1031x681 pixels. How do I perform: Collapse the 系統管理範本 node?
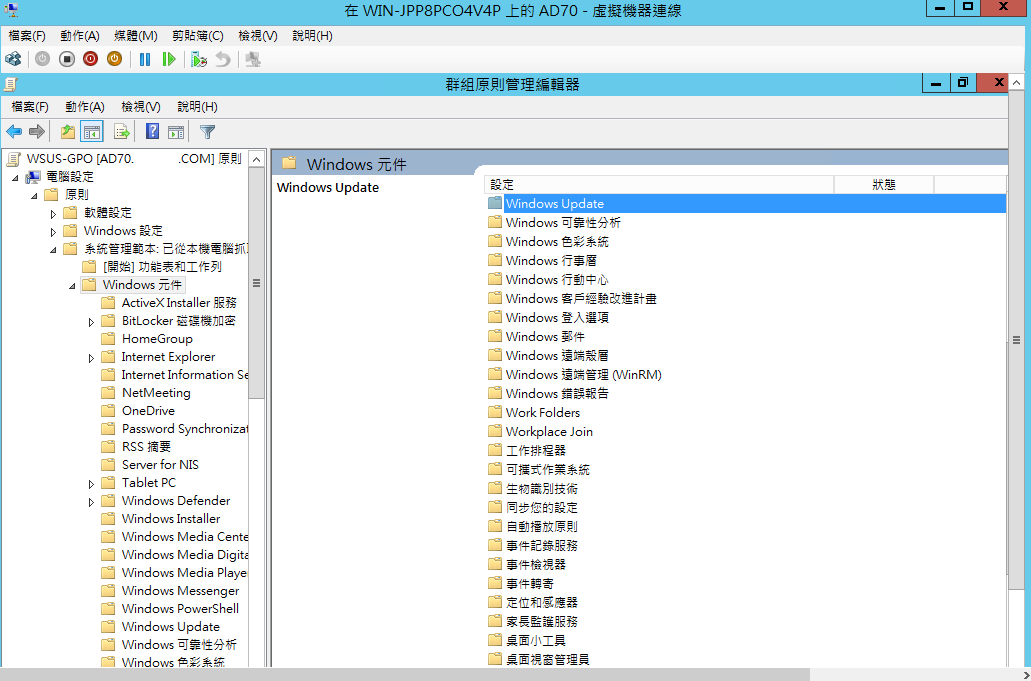click(x=53, y=250)
